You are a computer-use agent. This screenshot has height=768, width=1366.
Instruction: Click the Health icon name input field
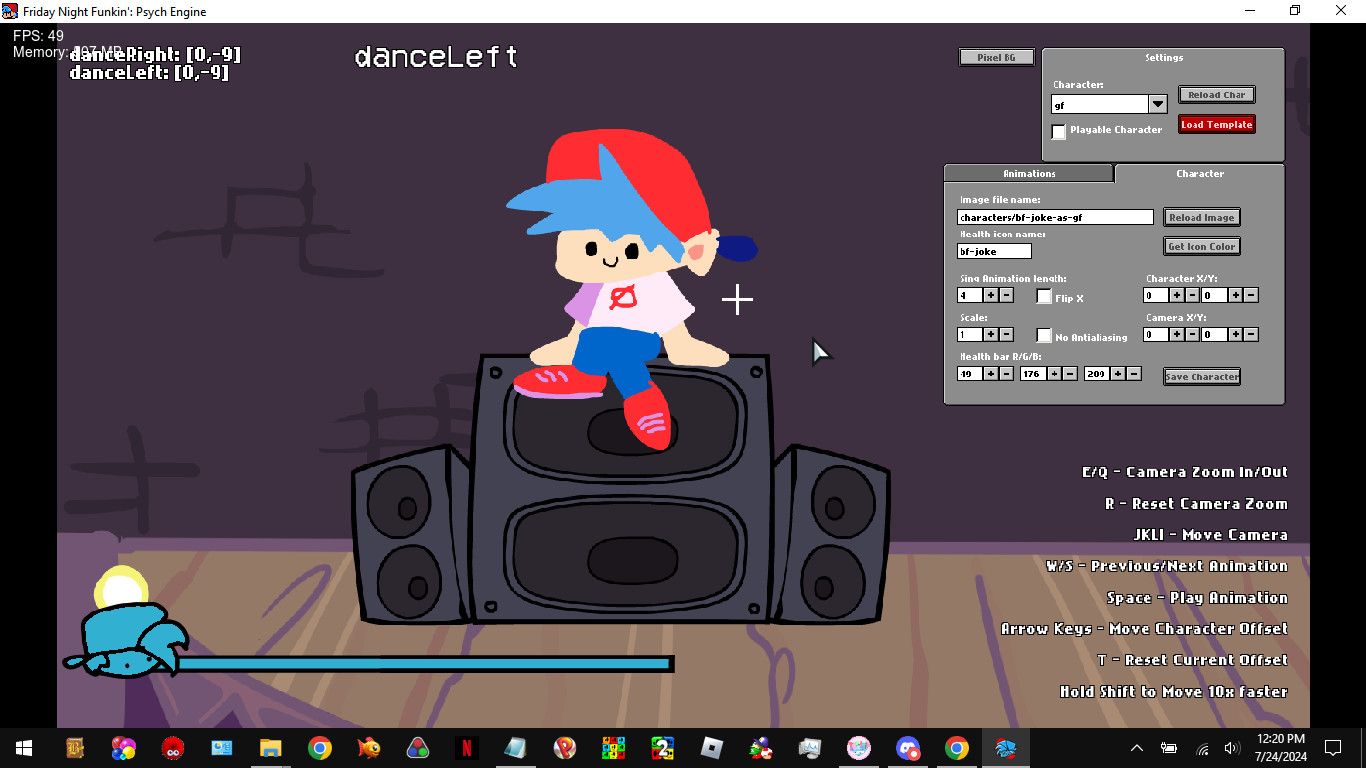[993, 251]
